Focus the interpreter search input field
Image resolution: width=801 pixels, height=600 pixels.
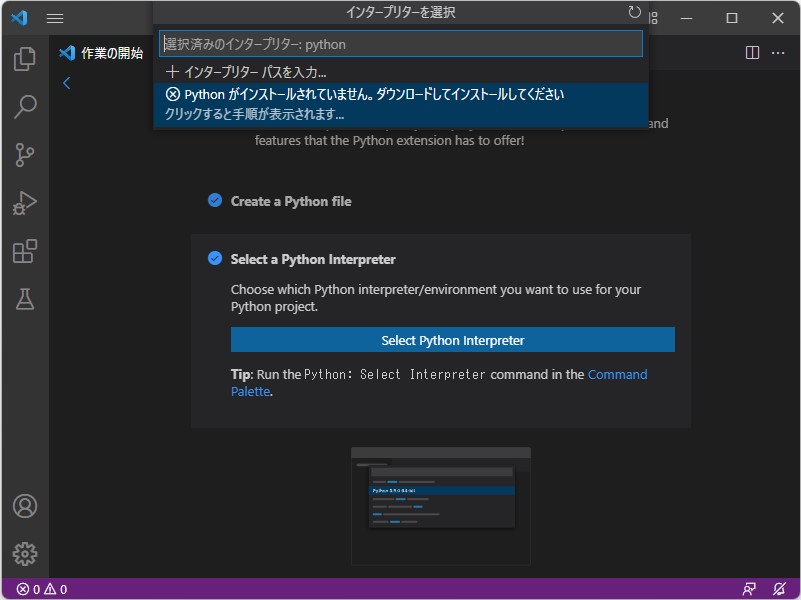[400, 43]
